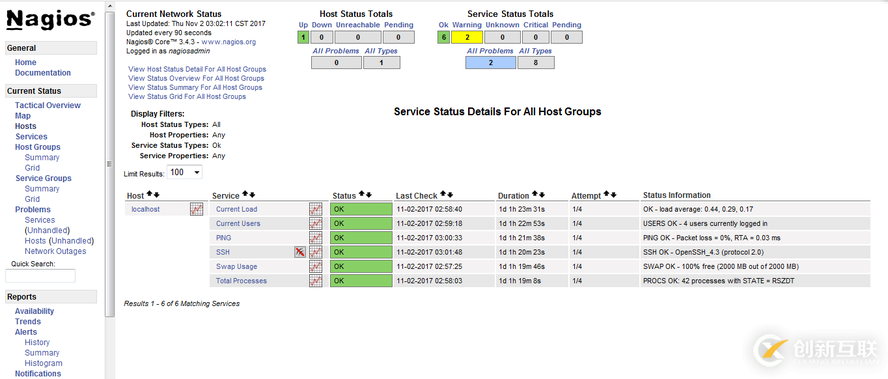This screenshot has height=379, width=888.
Task: Open Alerts History in the sidebar
Action: point(37,342)
